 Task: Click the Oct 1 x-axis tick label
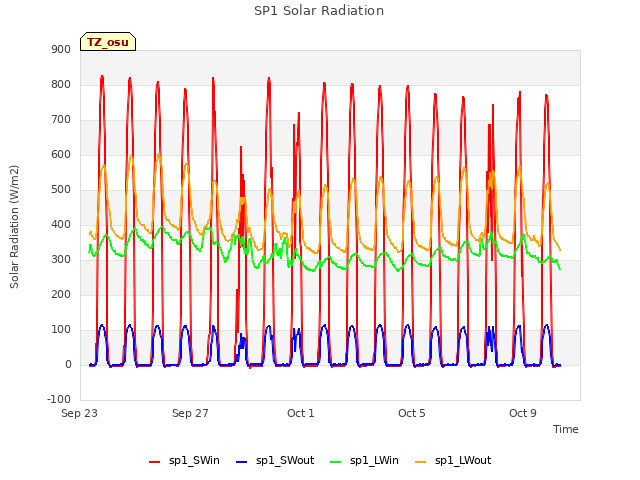coord(301,413)
